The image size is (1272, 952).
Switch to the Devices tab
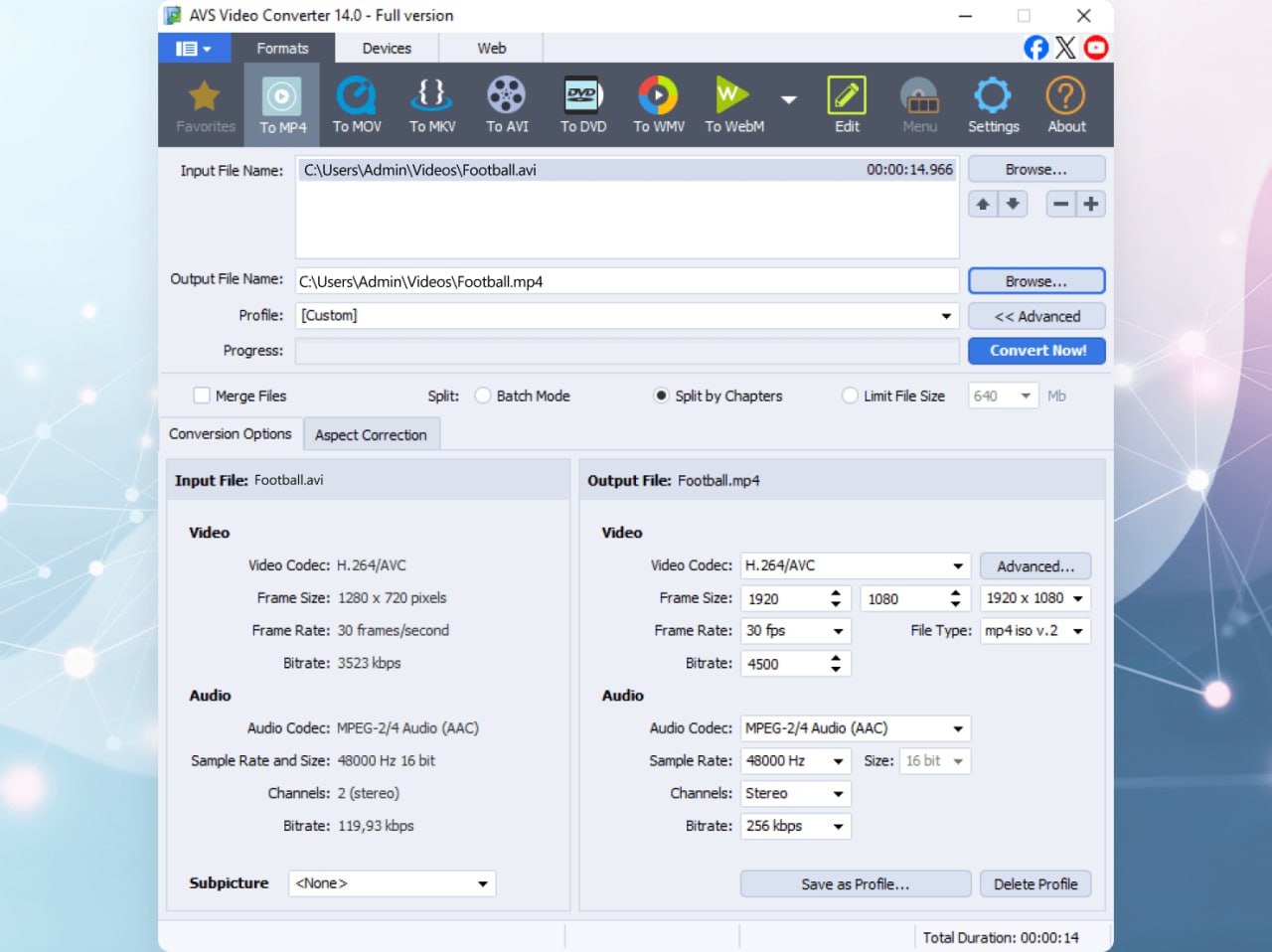tap(387, 47)
